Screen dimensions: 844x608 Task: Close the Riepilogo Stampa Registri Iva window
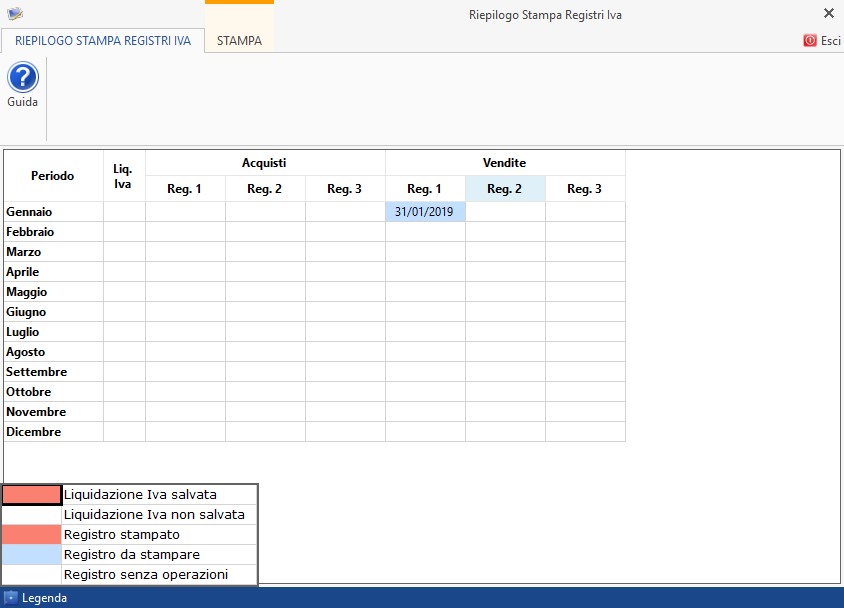(828, 13)
